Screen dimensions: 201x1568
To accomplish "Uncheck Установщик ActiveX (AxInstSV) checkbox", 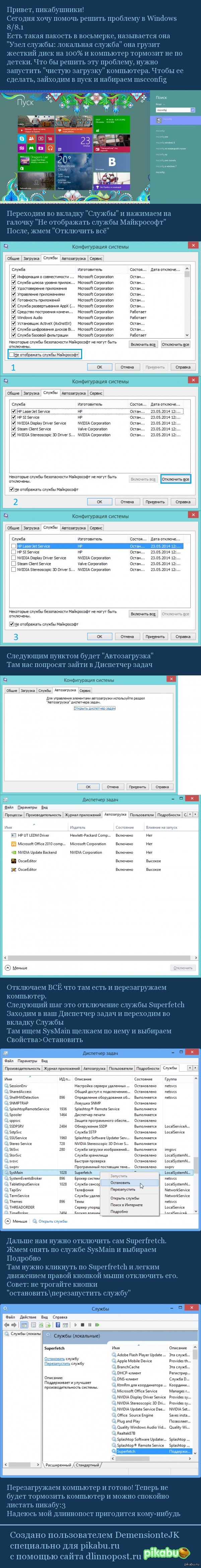I will (14, 324).
